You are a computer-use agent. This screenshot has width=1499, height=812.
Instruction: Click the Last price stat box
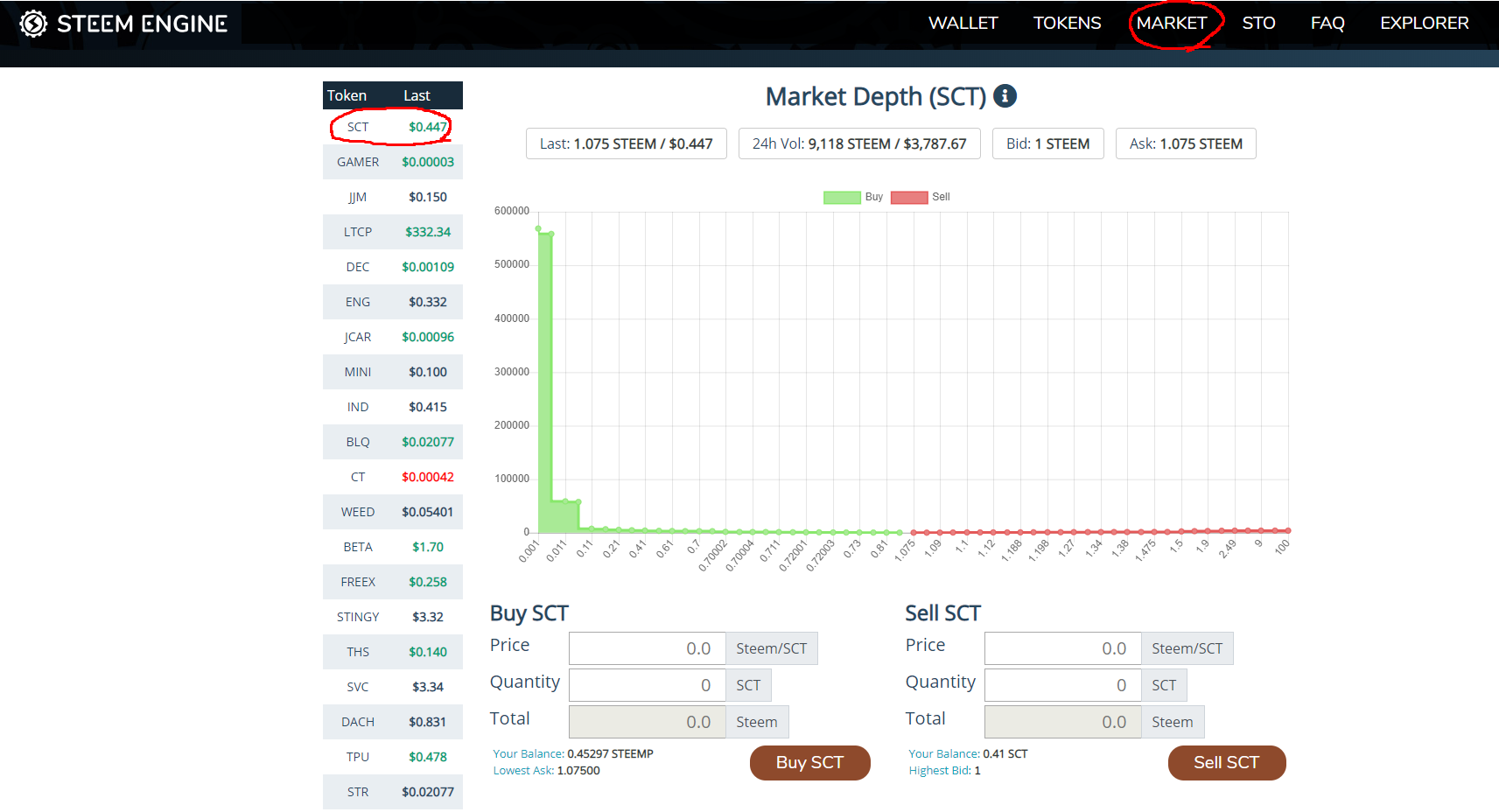click(627, 143)
